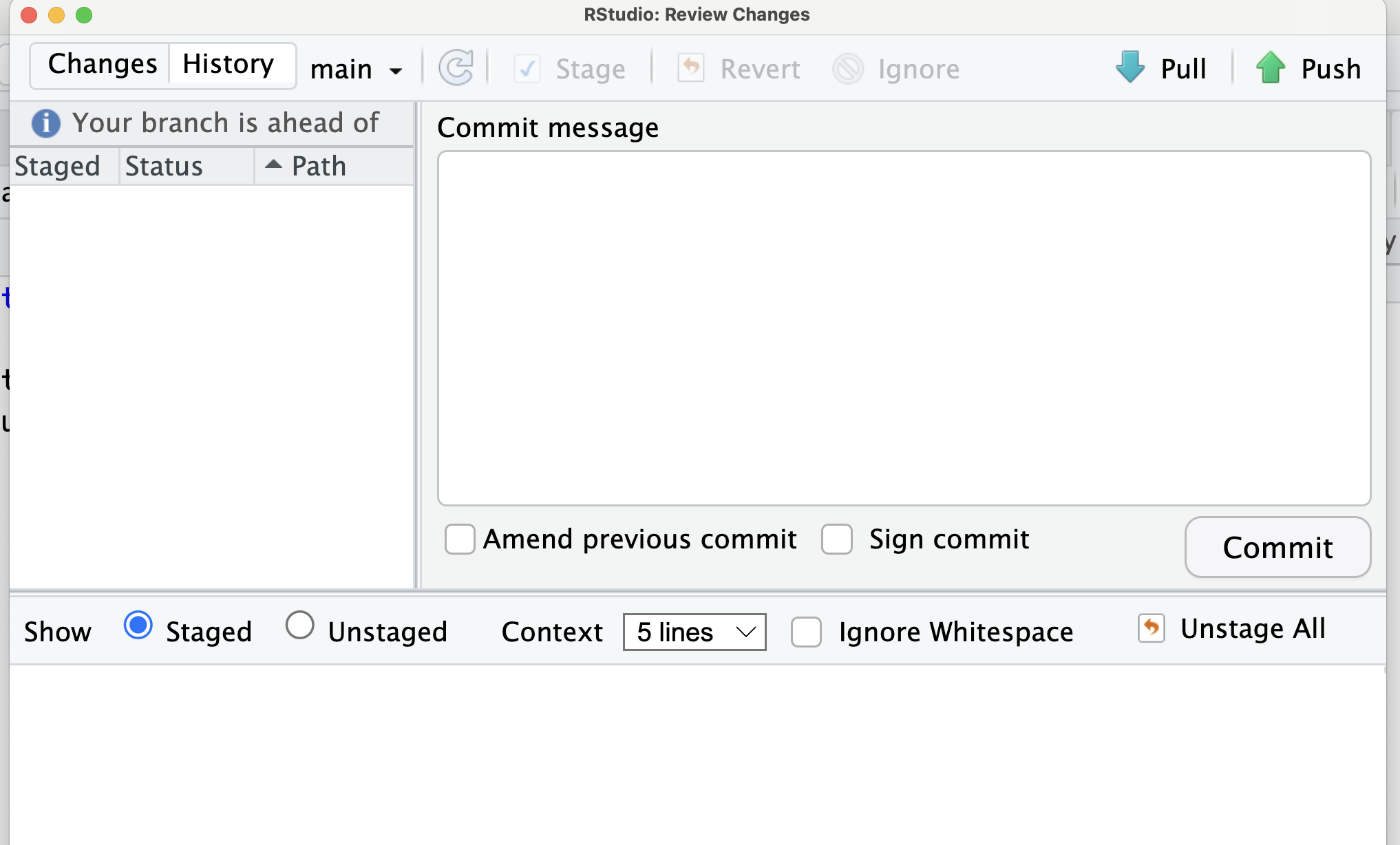Screen dimensions: 1400x845
Task: Select the Unstaged radio button
Action: click(300, 625)
